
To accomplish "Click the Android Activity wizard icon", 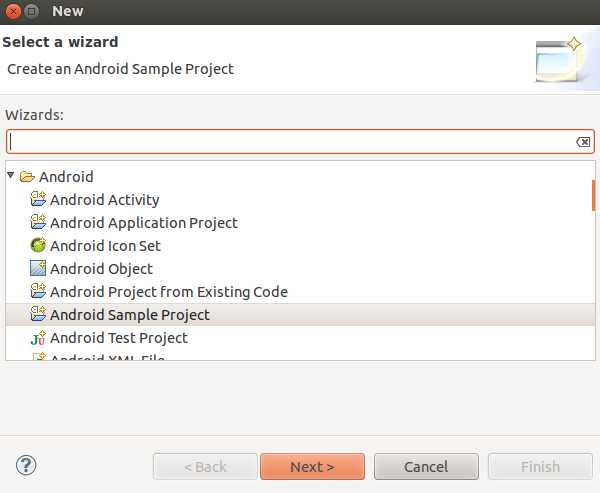I will tap(38, 199).
